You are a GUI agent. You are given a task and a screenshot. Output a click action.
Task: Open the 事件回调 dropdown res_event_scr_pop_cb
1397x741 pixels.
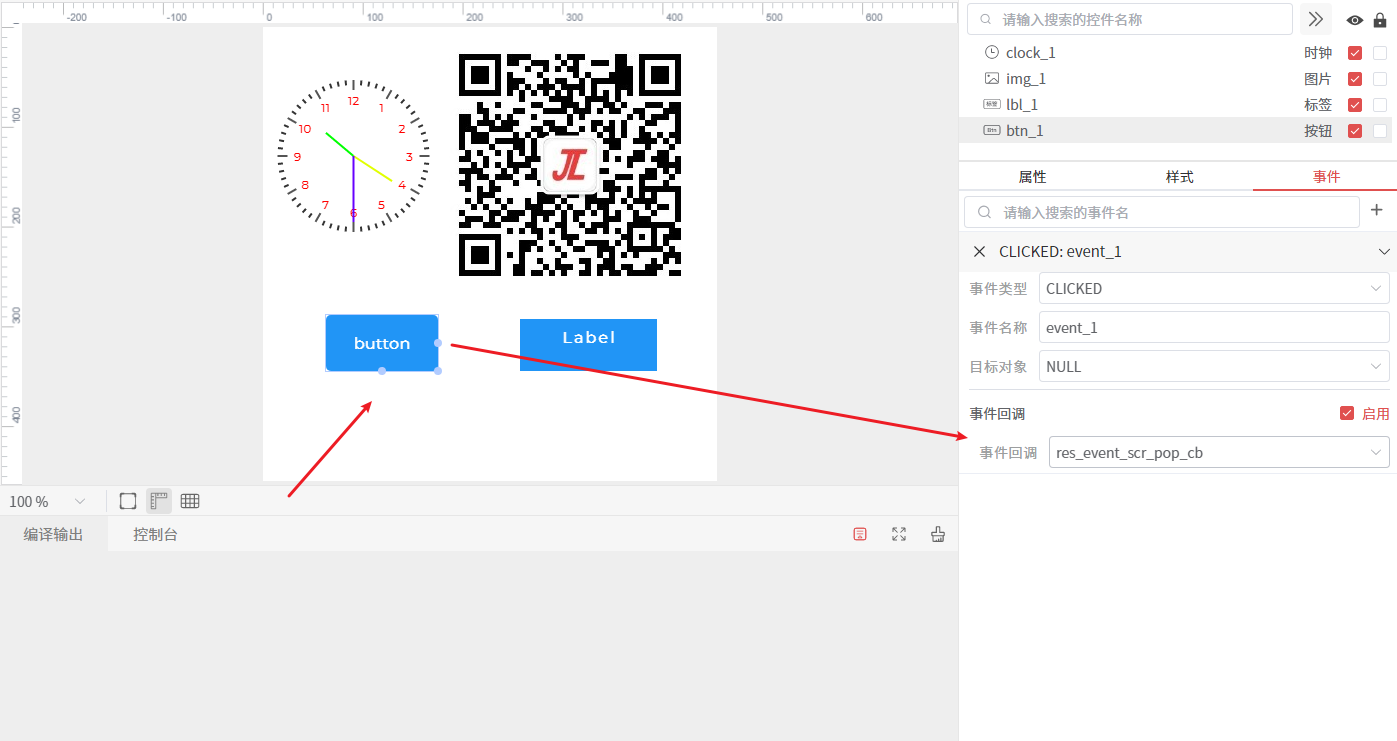[1219, 452]
